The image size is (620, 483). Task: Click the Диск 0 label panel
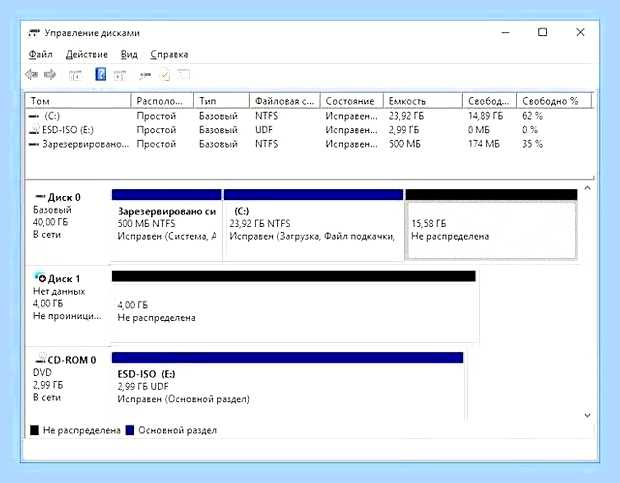click(67, 223)
